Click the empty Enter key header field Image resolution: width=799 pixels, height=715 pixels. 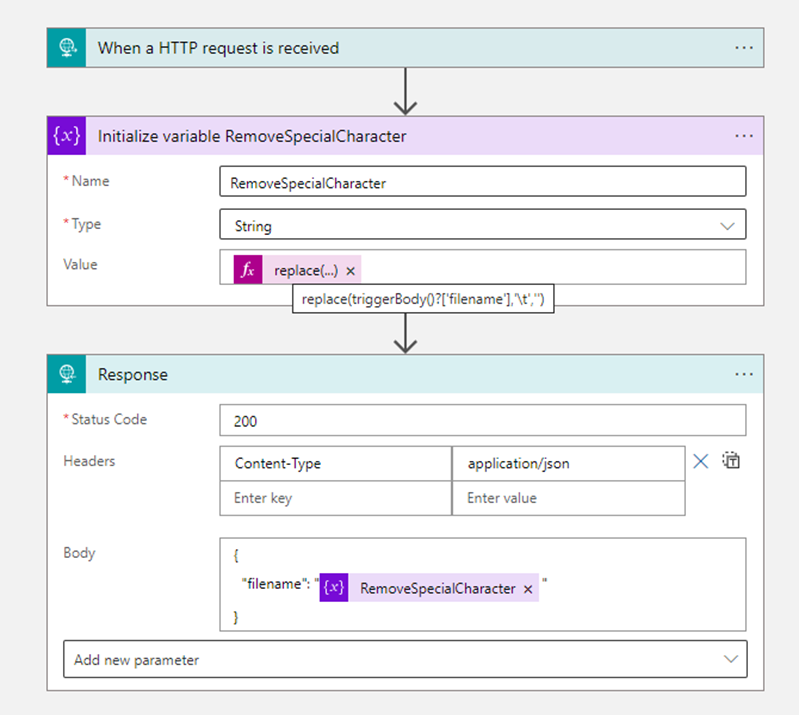tap(335, 498)
